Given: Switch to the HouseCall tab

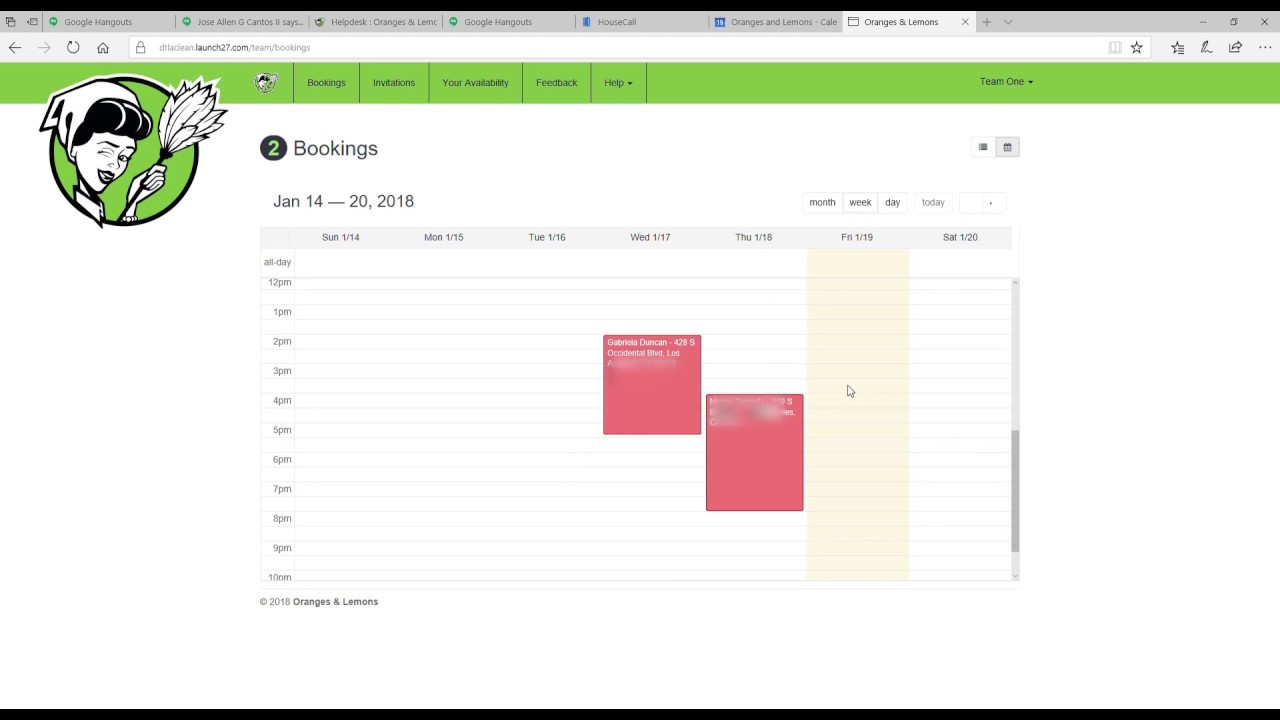Looking at the screenshot, I should 642,22.
